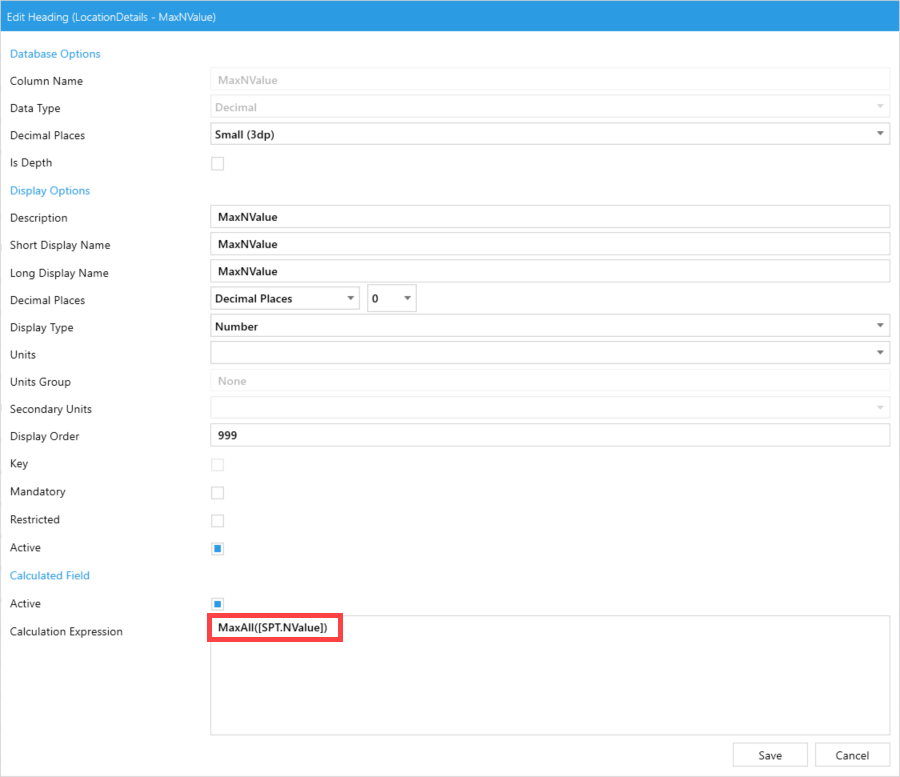The width and height of the screenshot is (900, 777).
Task: Click the Save button
Action: pyautogui.click(x=769, y=755)
